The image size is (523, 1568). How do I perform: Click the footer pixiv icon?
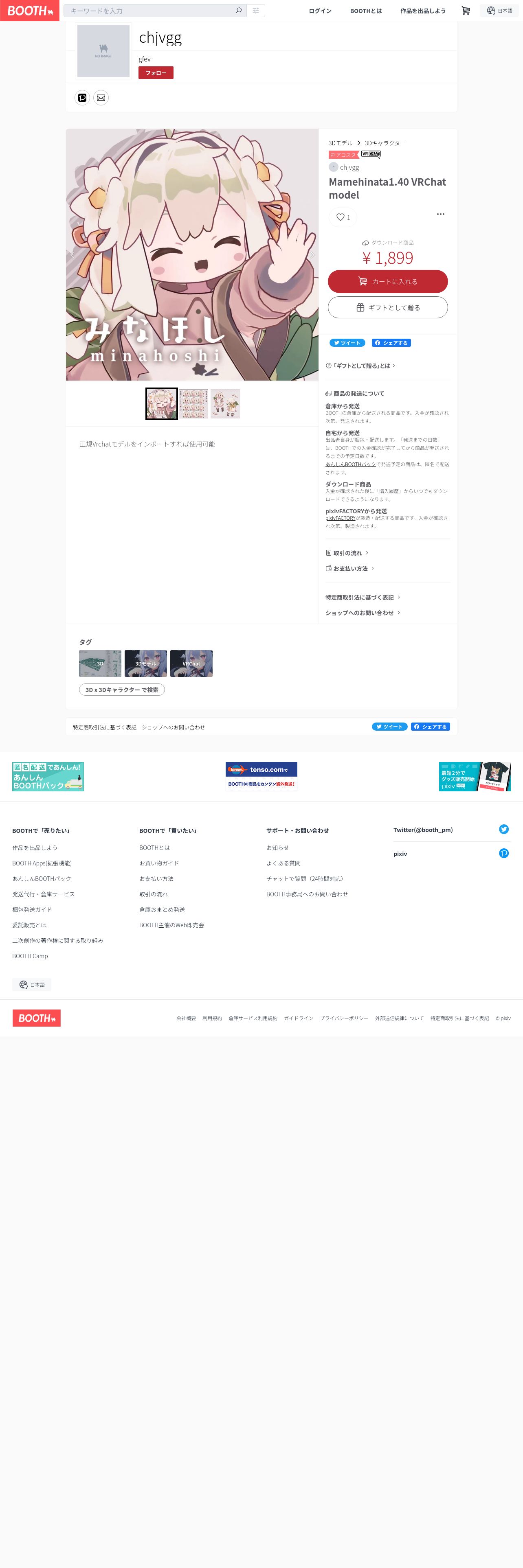(503, 853)
